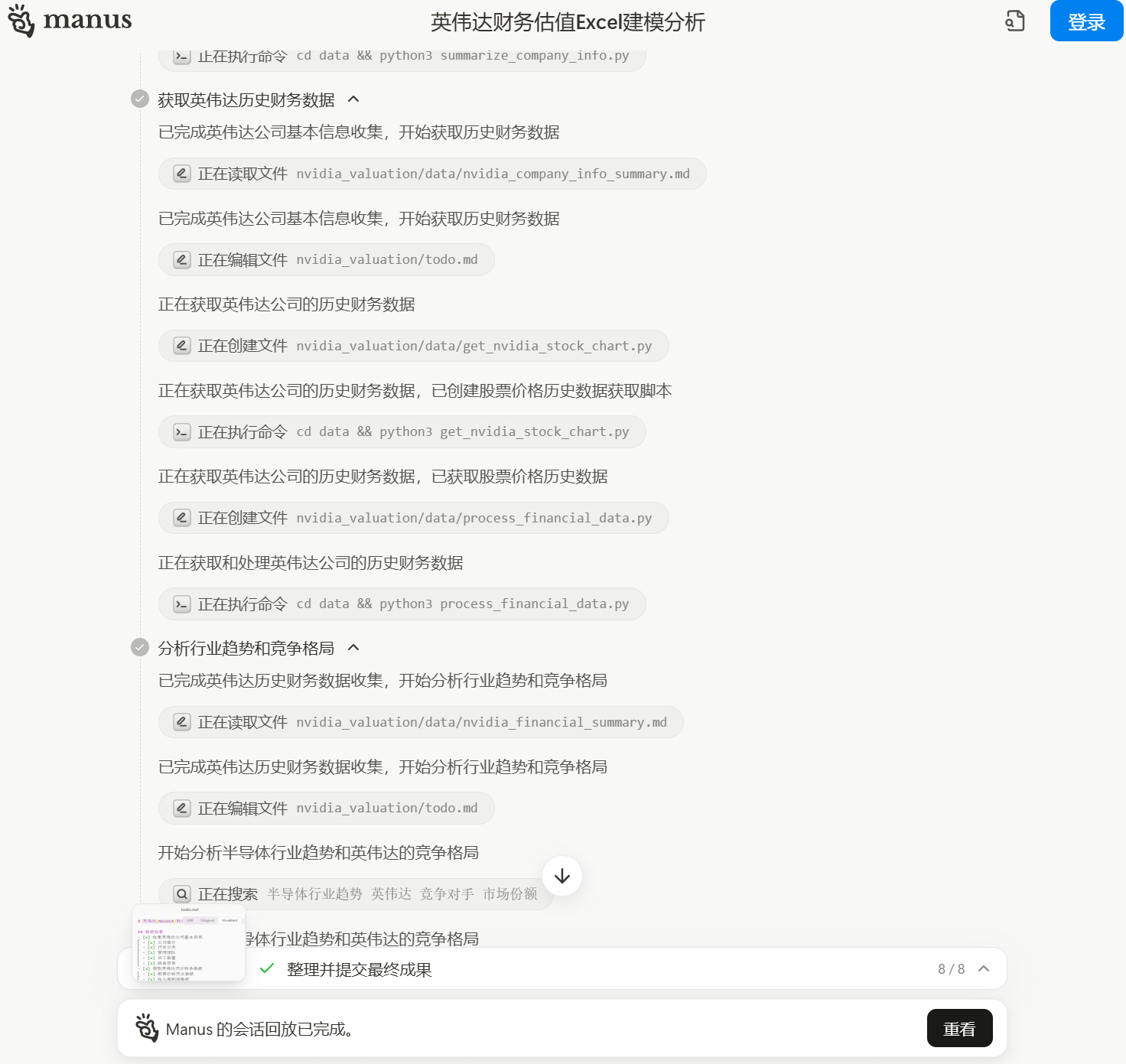
Task: Open the second 正在编辑文件 todo.md step
Action: click(x=327, y=808)
